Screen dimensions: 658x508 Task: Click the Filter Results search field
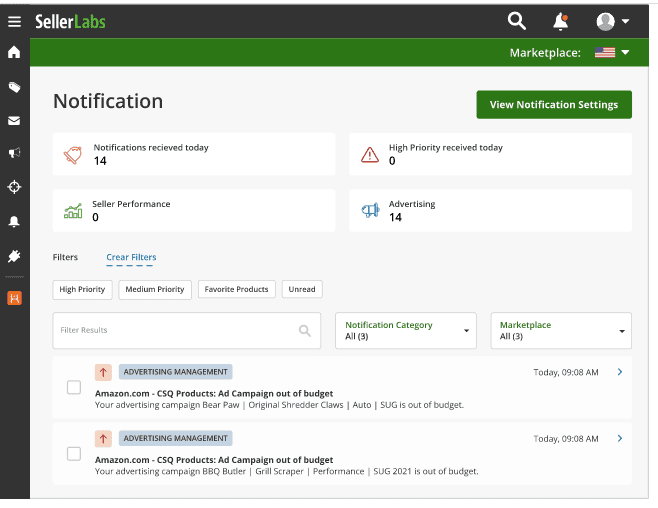[178, 330]
